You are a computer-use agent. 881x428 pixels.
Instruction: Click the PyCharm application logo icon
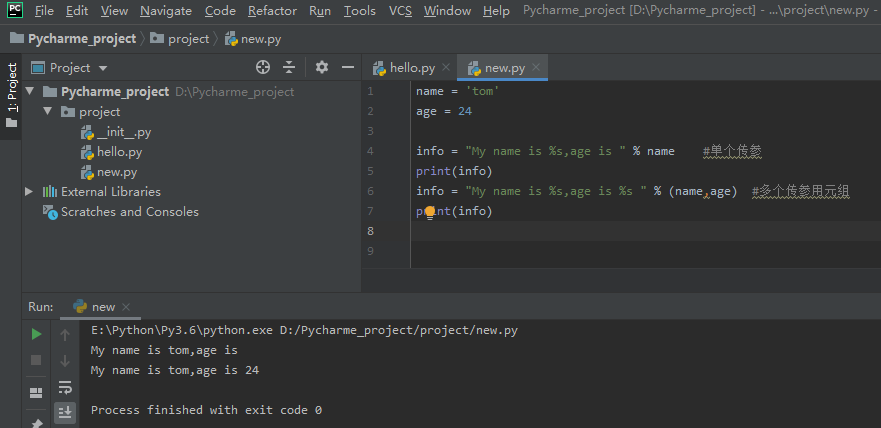16,10
